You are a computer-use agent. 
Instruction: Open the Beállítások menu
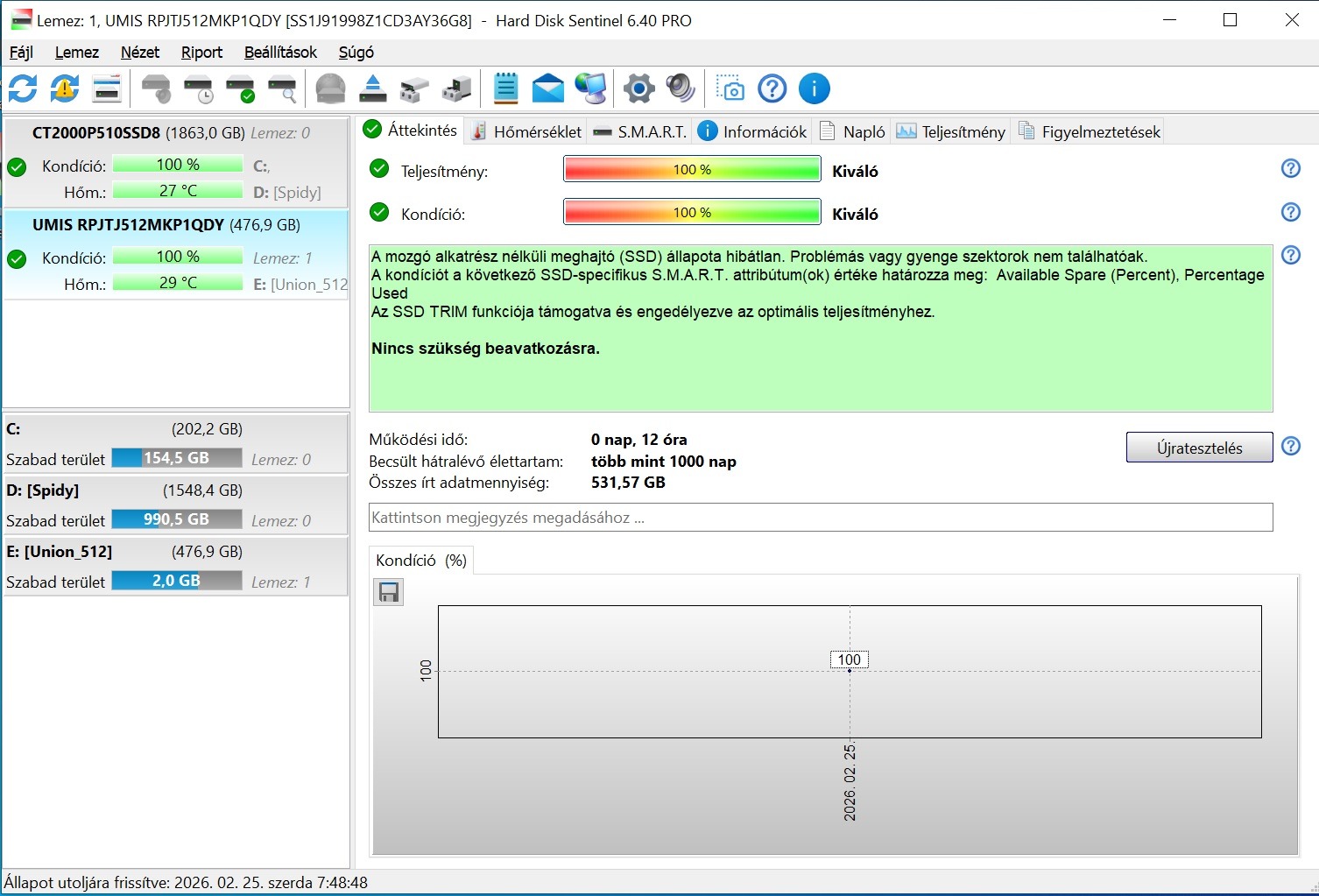coord(280,53)
